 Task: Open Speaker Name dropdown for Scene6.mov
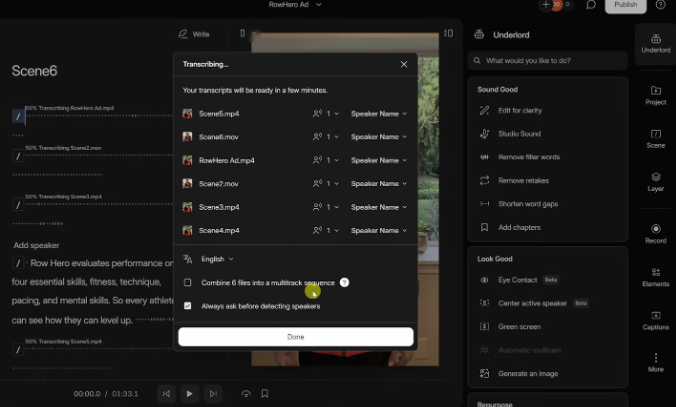[379, 137]
